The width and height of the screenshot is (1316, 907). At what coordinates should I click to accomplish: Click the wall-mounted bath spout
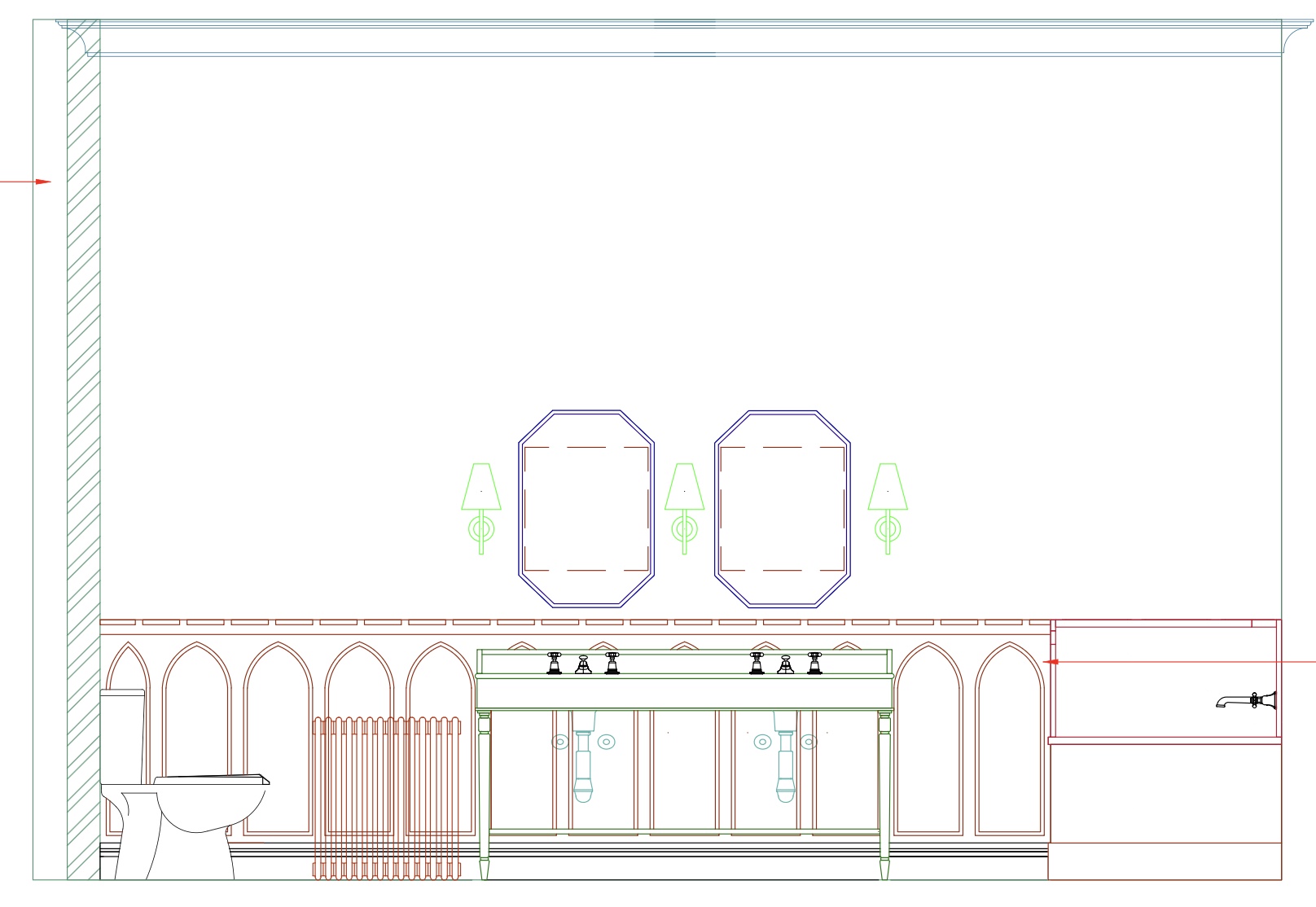click(x=1246, y=700)
